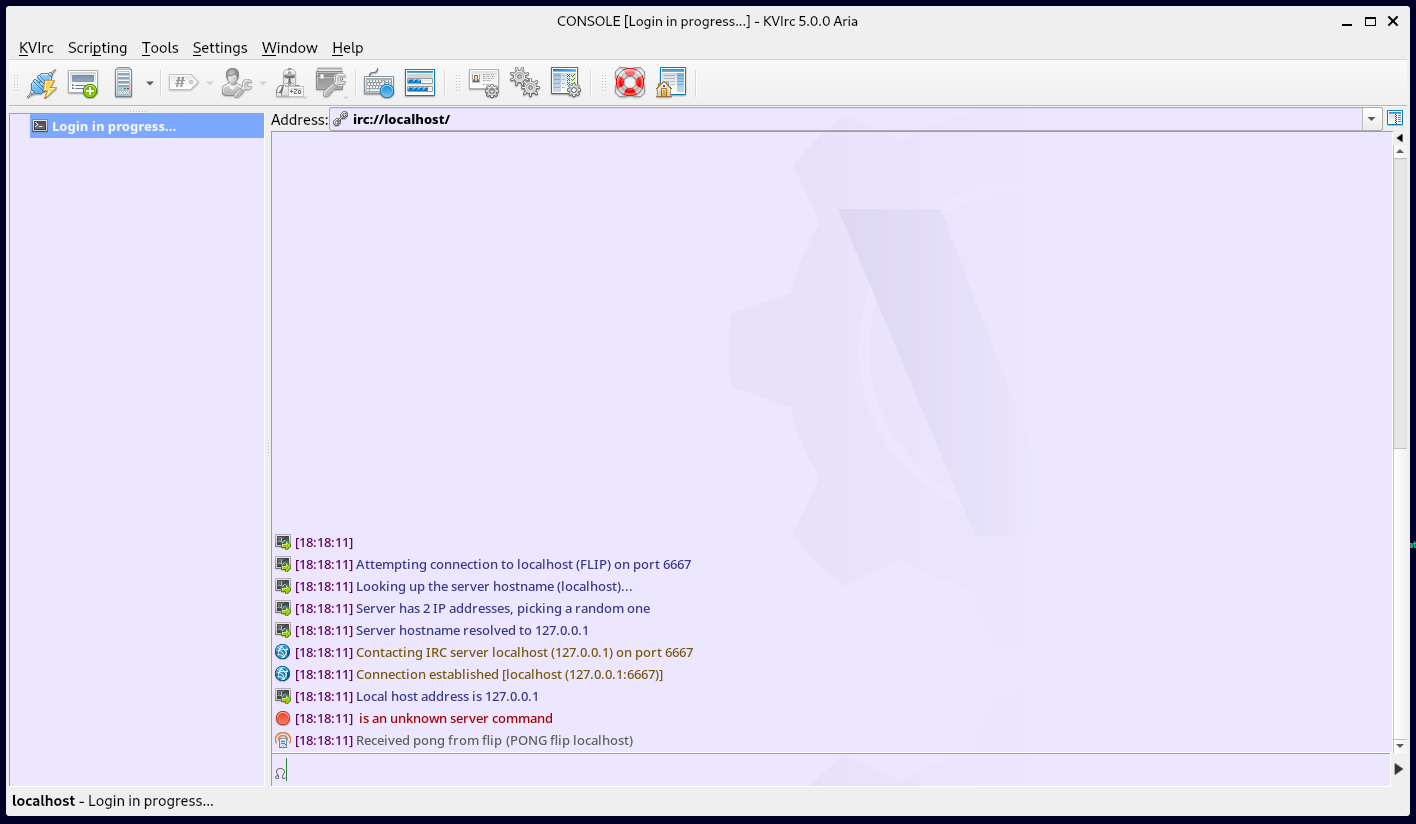
Task: Select the 'Login in progress...' console entry
Action: point(147,126)
